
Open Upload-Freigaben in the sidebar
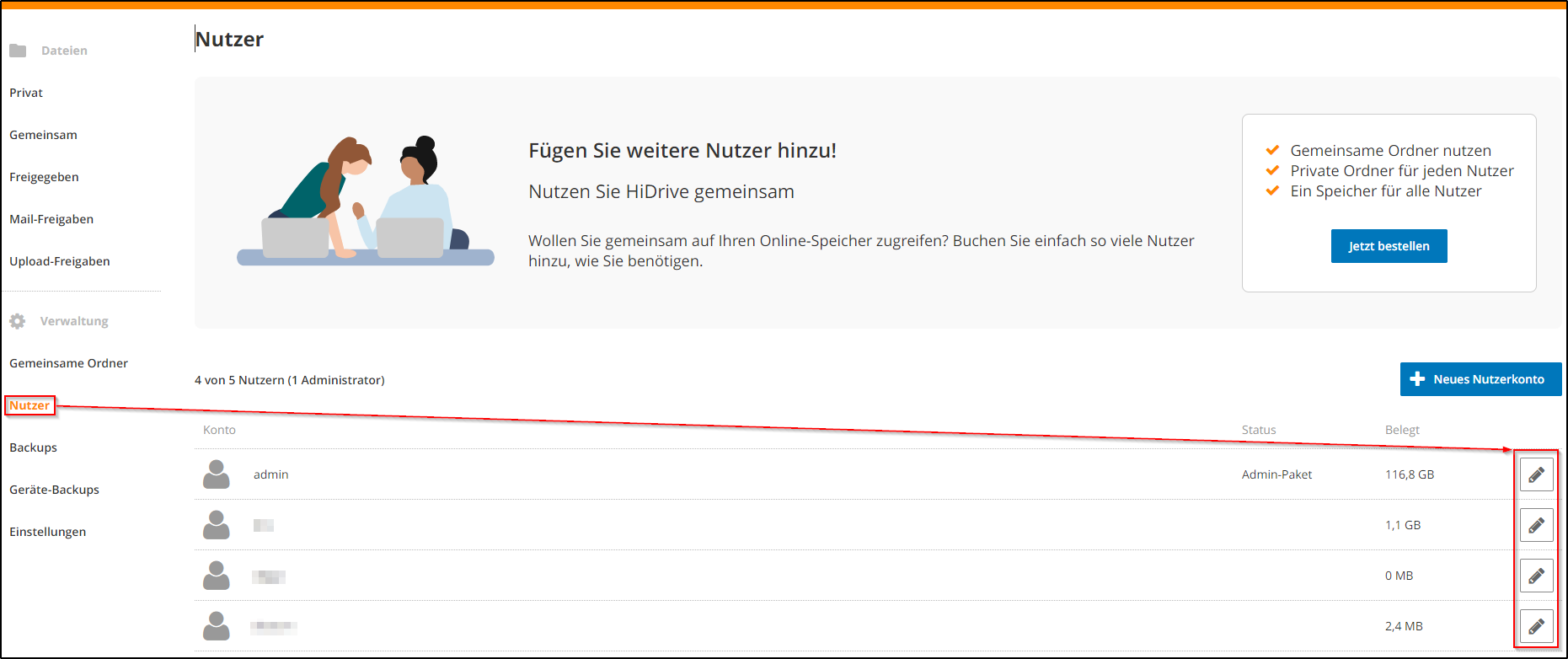pos(60,261)
